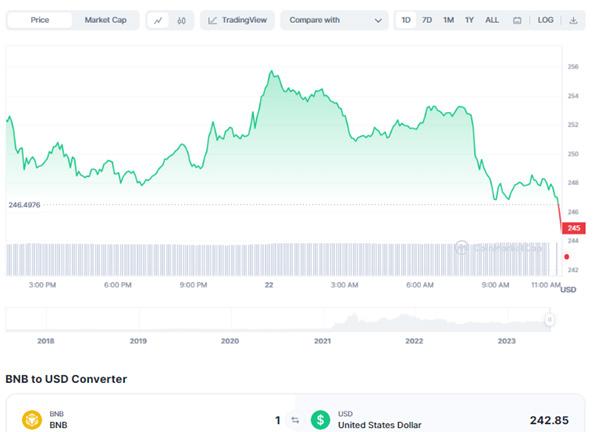Viewport: 602px width, 432px height.
Task: Click the BNB coin logo
Action: click(x=33, y=421)
